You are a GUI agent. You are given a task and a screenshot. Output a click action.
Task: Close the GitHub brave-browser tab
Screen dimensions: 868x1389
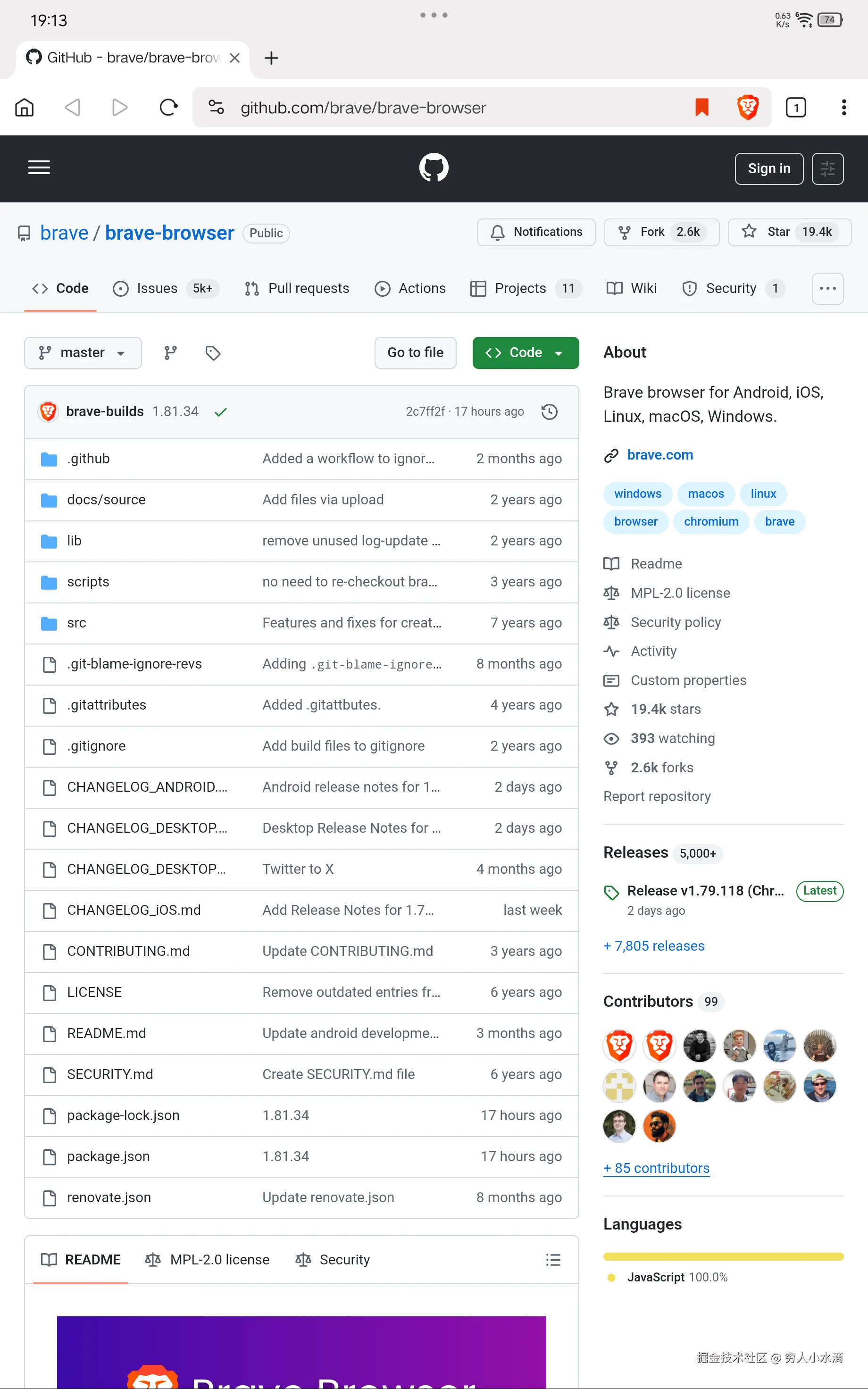click(x=234, y=58)
